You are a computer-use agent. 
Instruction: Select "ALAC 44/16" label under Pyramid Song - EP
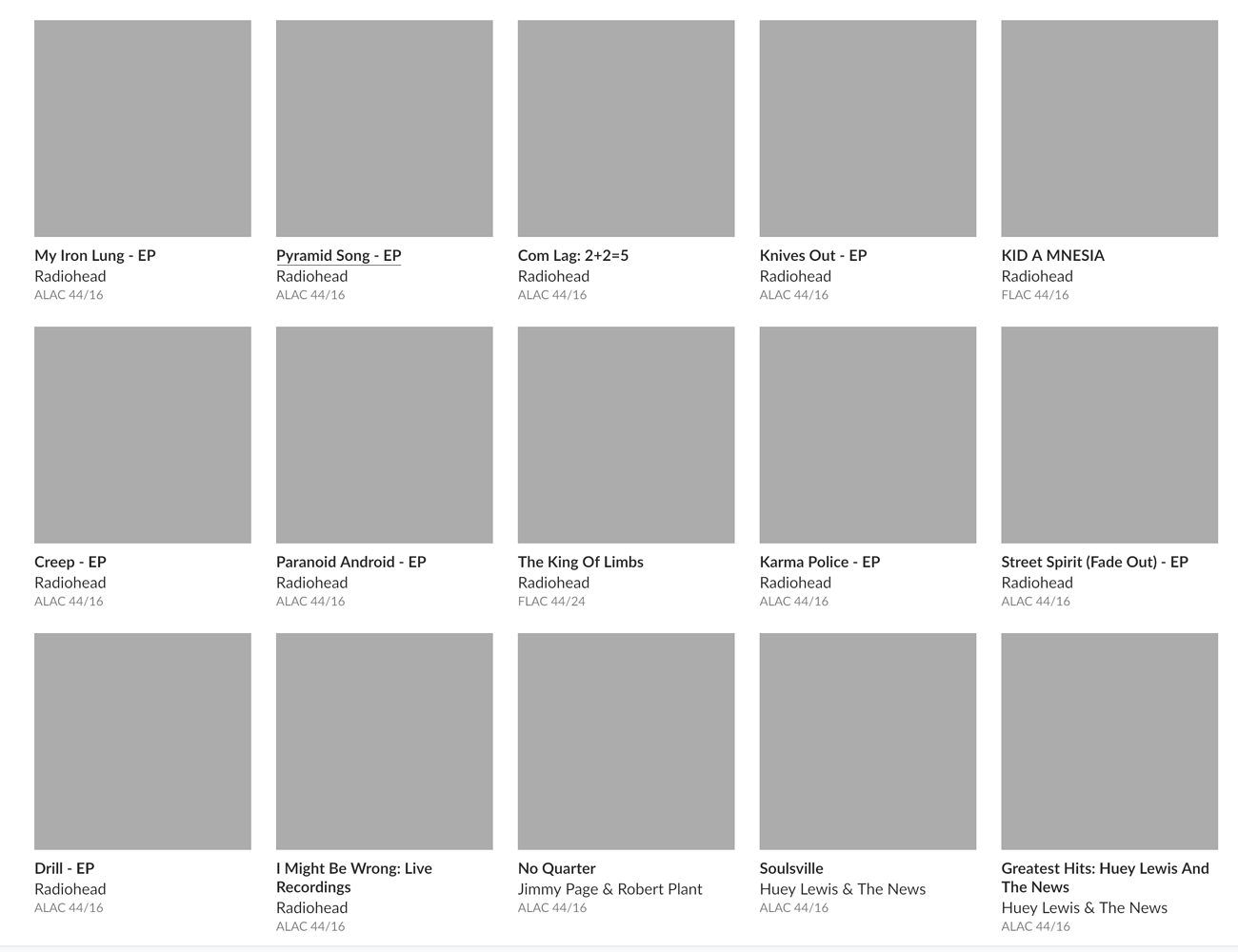311,295
